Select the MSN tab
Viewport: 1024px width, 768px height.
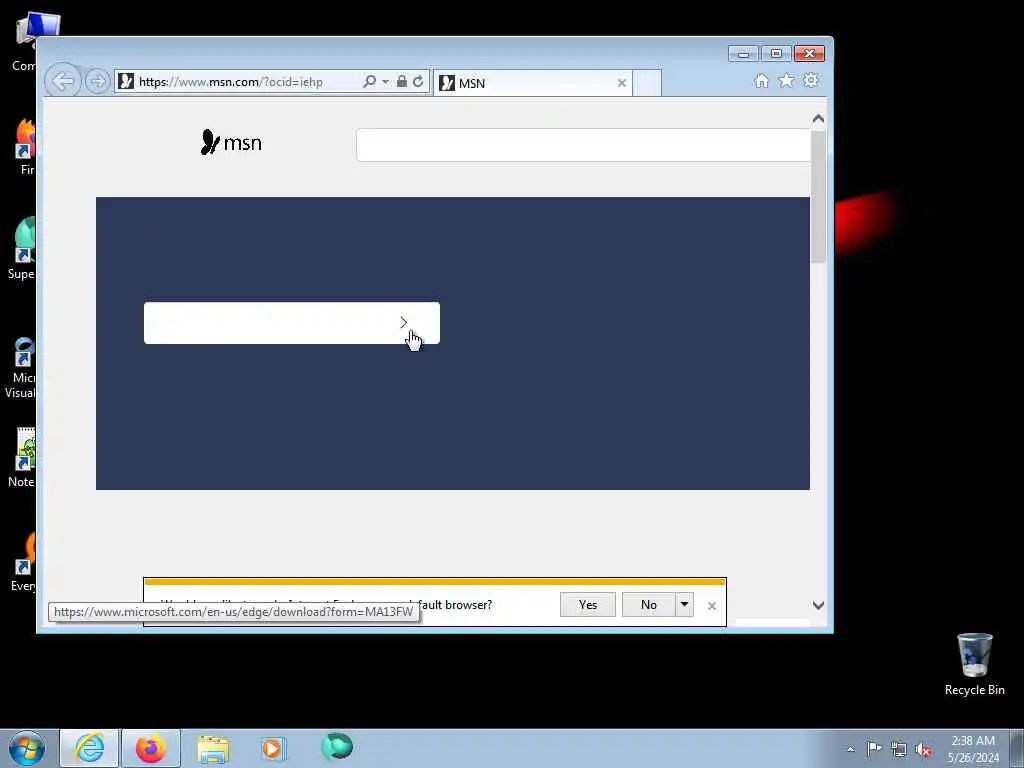532,83
